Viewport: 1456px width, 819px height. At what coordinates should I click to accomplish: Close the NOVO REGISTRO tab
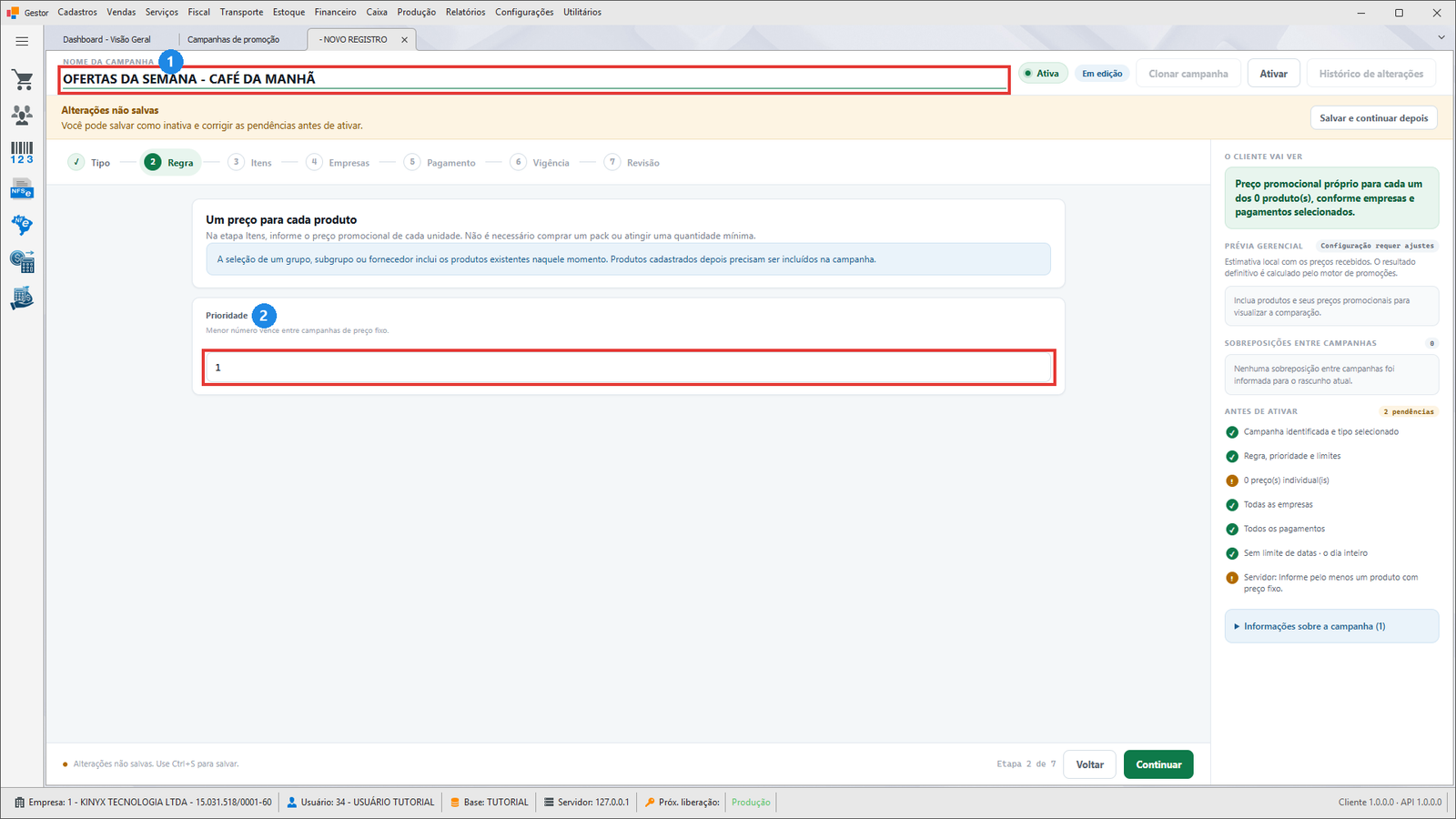click(404, 39)
